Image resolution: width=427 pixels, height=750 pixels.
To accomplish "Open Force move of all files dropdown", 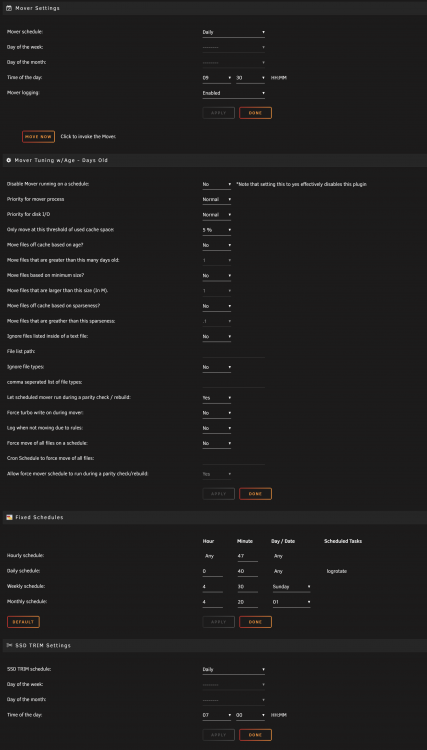I will (217, 443).
